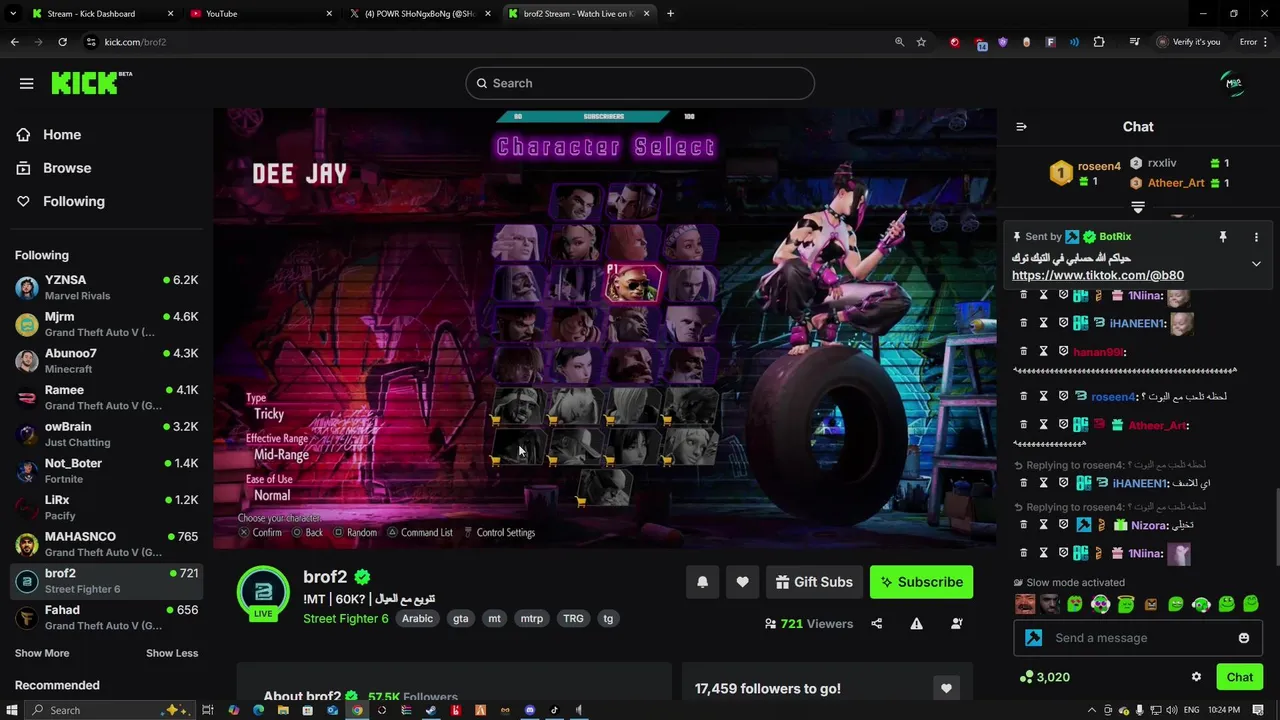The width and height of the screenshot is (1280, 720).
Task: Go to Home in sidebar
Action: pyautogui.click(x=104, y=135)
